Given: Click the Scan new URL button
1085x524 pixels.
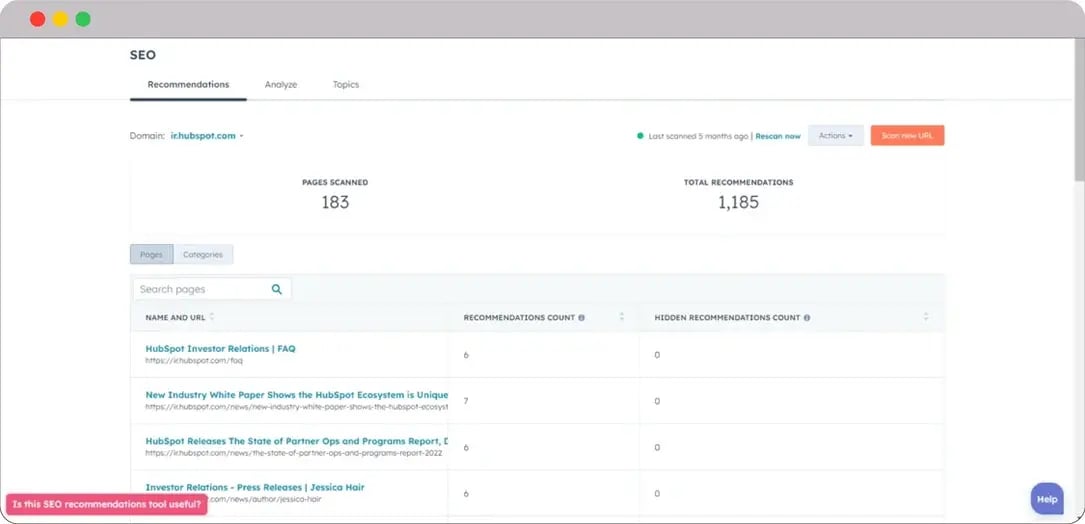Looking at the screenshot, I should click(907, 136).
